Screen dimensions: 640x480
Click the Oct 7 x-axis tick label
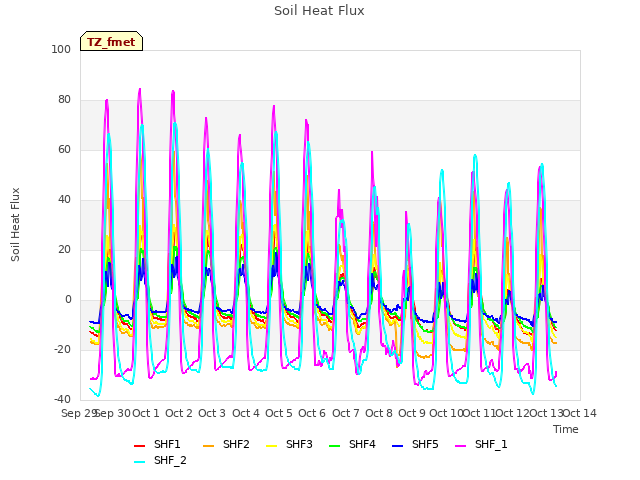coord(346,413)
